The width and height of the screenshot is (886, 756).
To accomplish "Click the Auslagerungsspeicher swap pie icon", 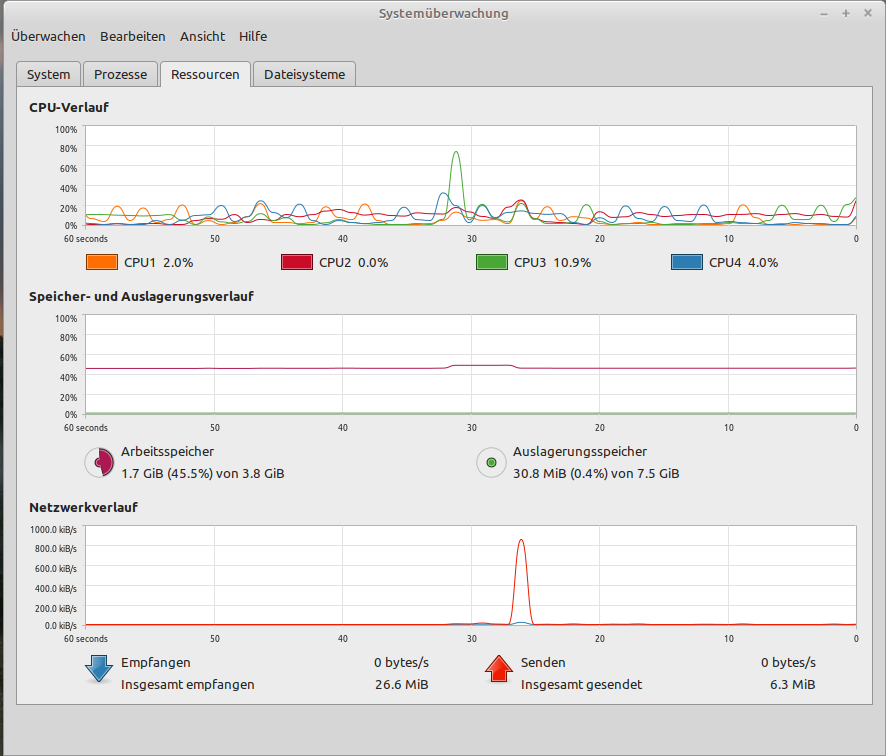I will (491, 462).
